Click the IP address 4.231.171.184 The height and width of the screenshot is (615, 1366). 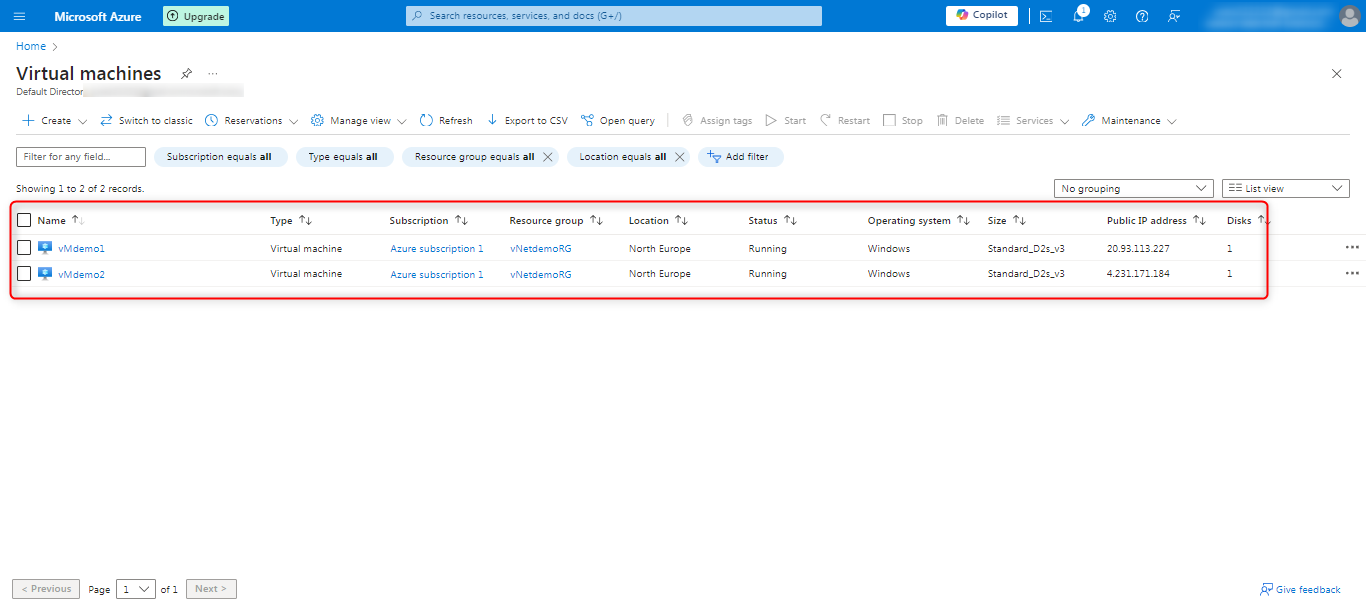1138,274
